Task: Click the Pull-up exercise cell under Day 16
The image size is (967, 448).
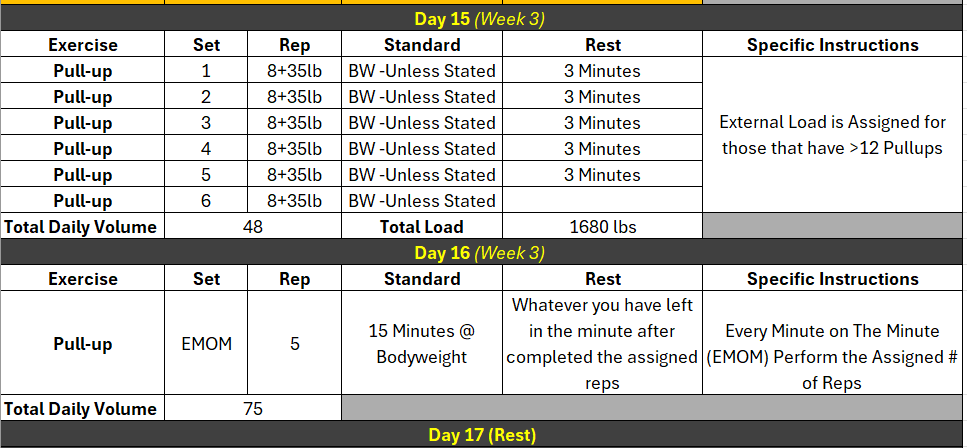Action: [x=82, y=344]
